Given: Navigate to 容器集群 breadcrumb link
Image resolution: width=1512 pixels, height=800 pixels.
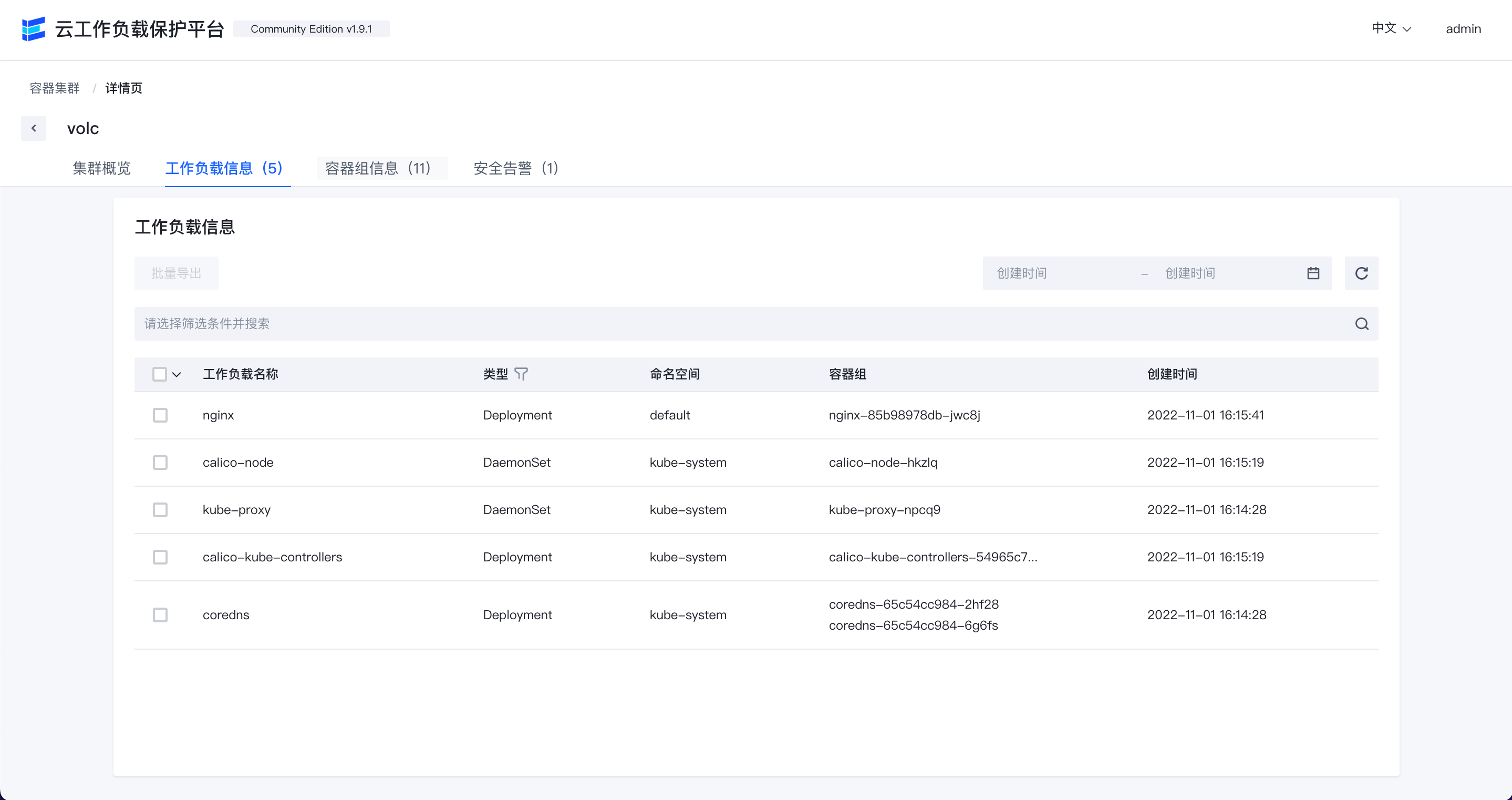Looking at the screenshot, I should pyautogui.click(x=55, y=88).
